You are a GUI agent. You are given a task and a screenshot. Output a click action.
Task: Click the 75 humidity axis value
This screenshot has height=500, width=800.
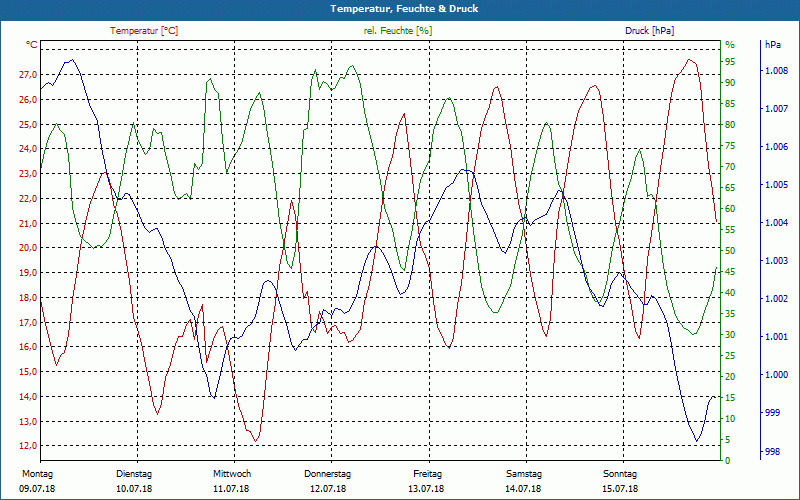(730, 146)
